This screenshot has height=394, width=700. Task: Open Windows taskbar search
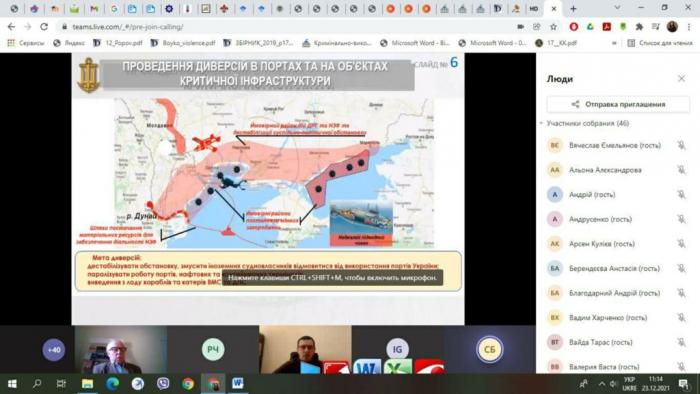(x=37, y=384)
